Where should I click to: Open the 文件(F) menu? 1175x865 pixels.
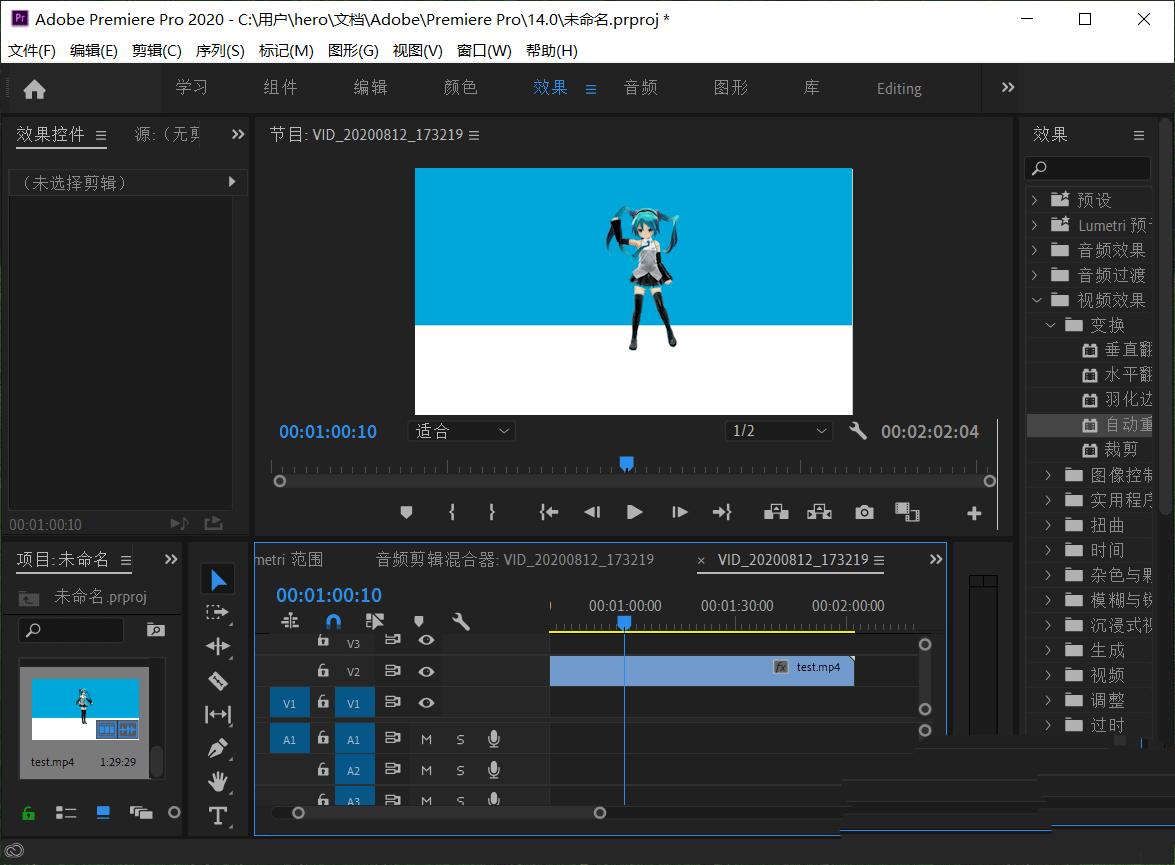[32, 51]
